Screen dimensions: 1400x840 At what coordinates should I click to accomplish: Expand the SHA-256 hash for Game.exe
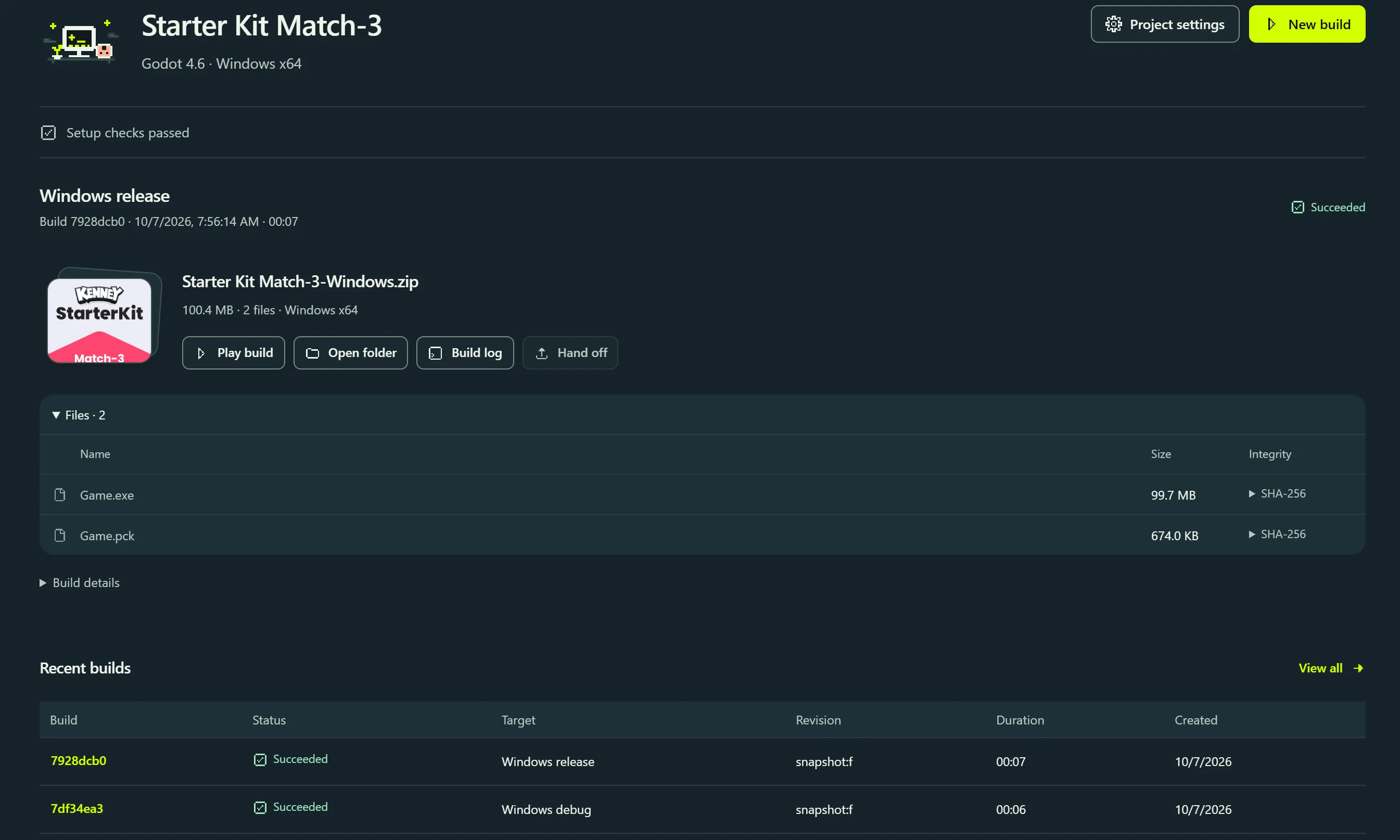[x=1277, y=493]
